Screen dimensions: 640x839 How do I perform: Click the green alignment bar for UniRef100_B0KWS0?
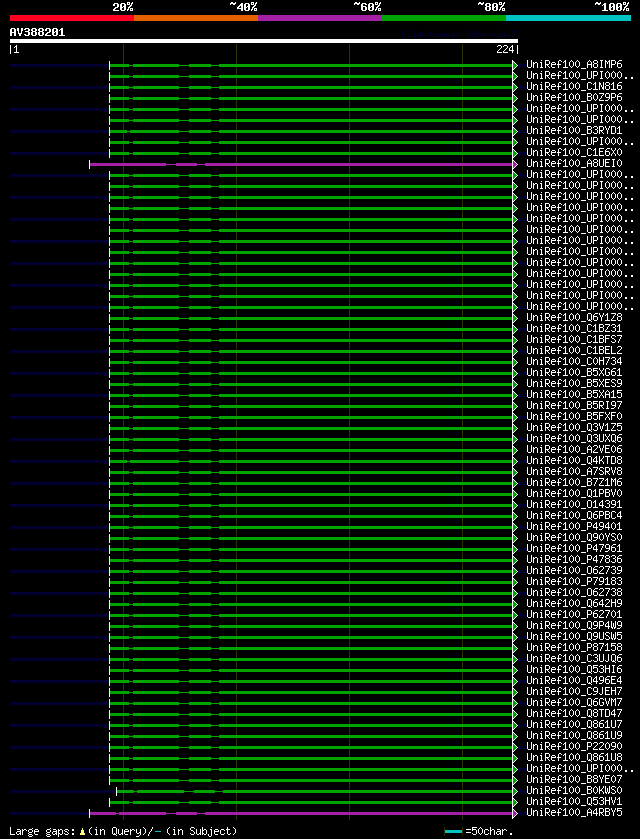[315, 791]
